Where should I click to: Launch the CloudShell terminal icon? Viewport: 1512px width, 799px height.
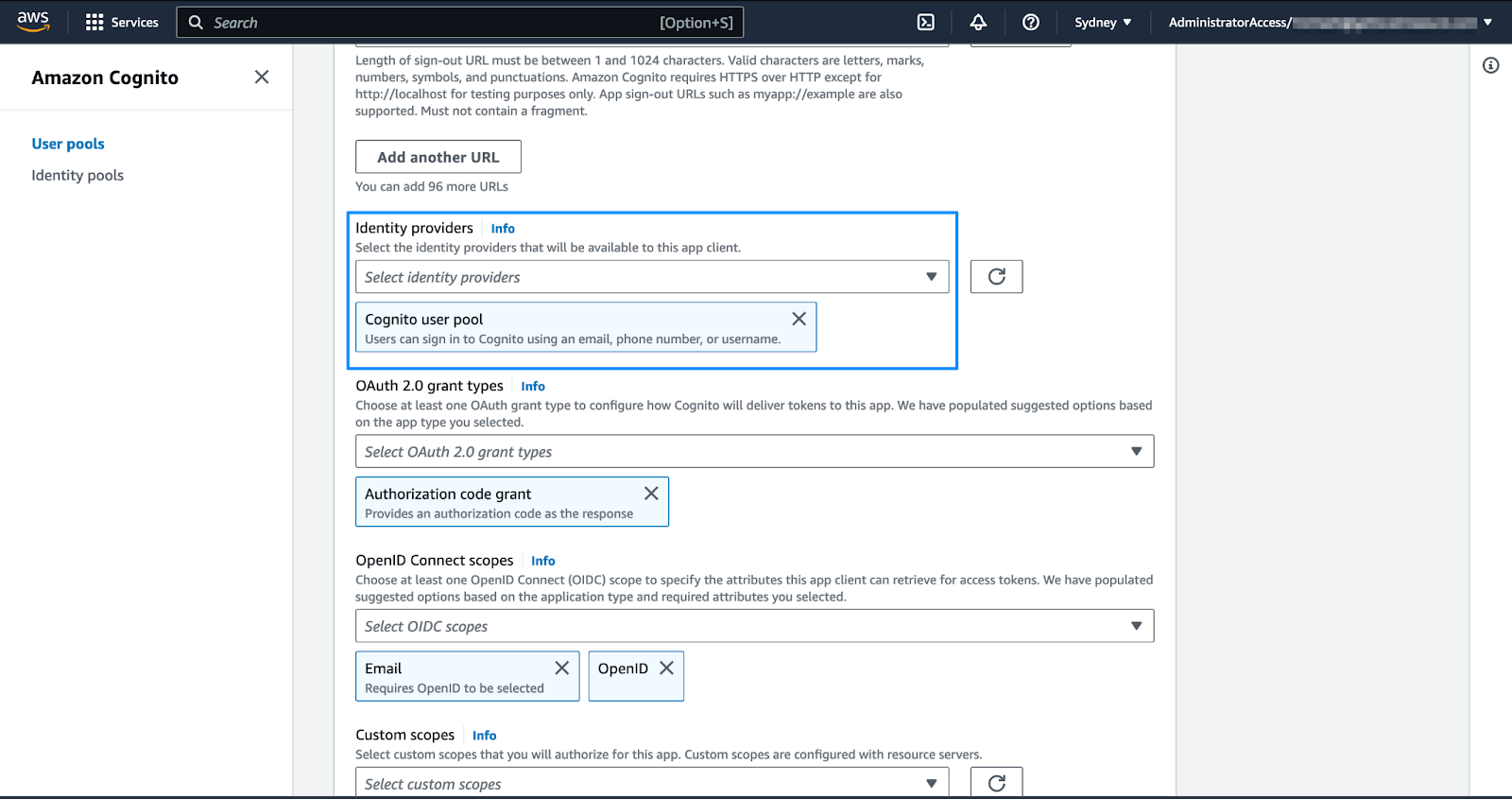[x=926, y=22]
